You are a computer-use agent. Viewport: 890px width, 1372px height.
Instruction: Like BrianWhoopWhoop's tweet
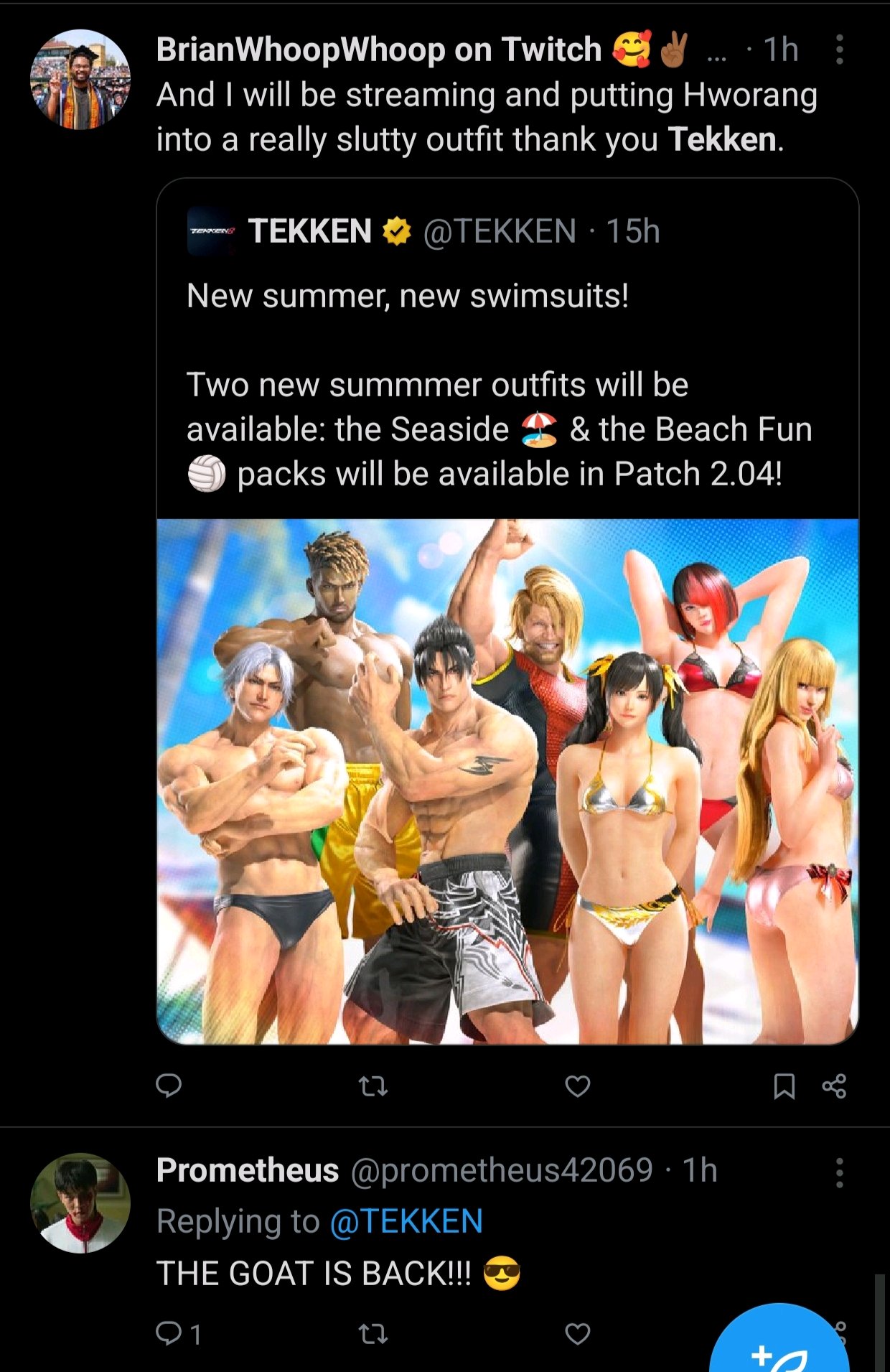(578, 1086)
